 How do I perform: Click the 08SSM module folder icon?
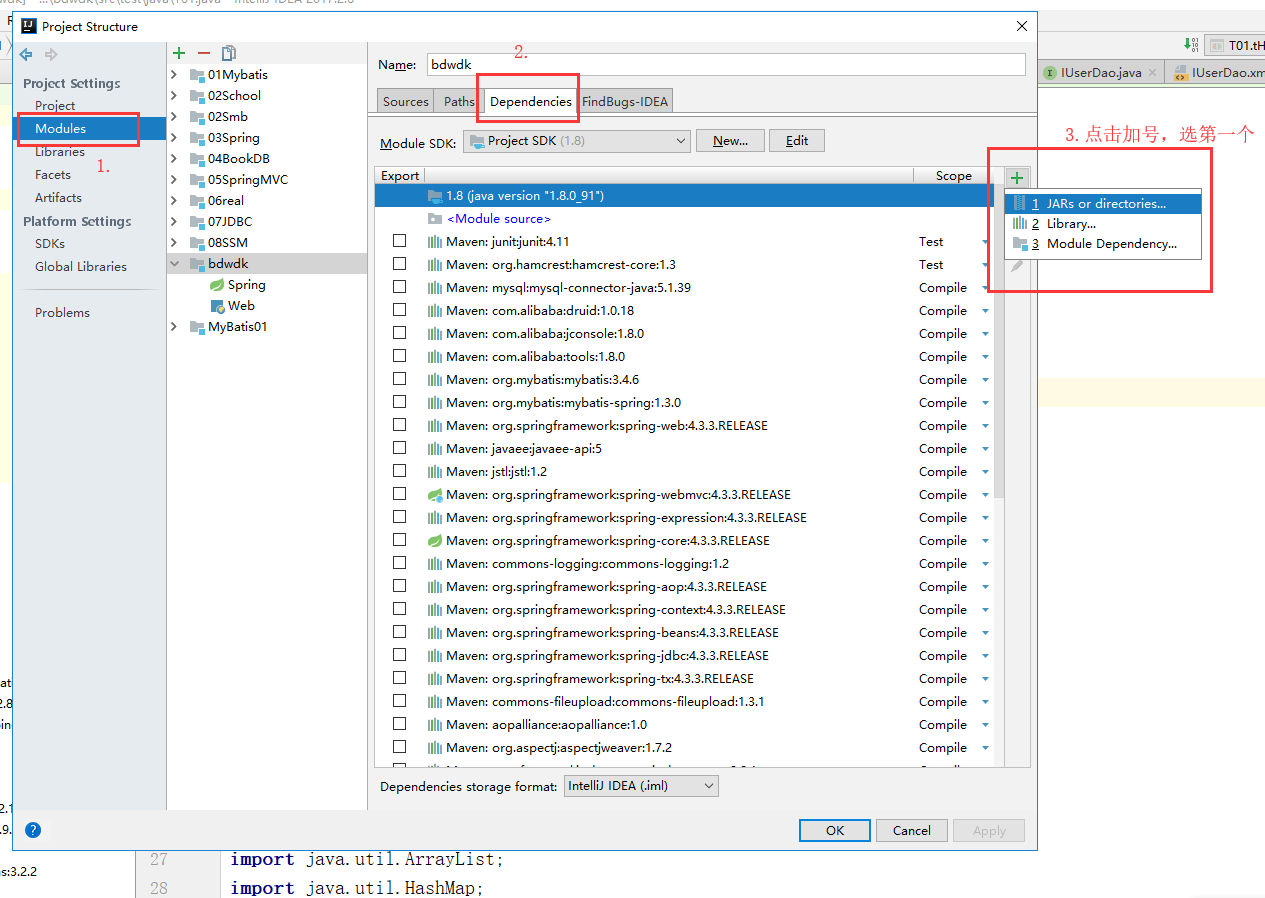[197, 243]
